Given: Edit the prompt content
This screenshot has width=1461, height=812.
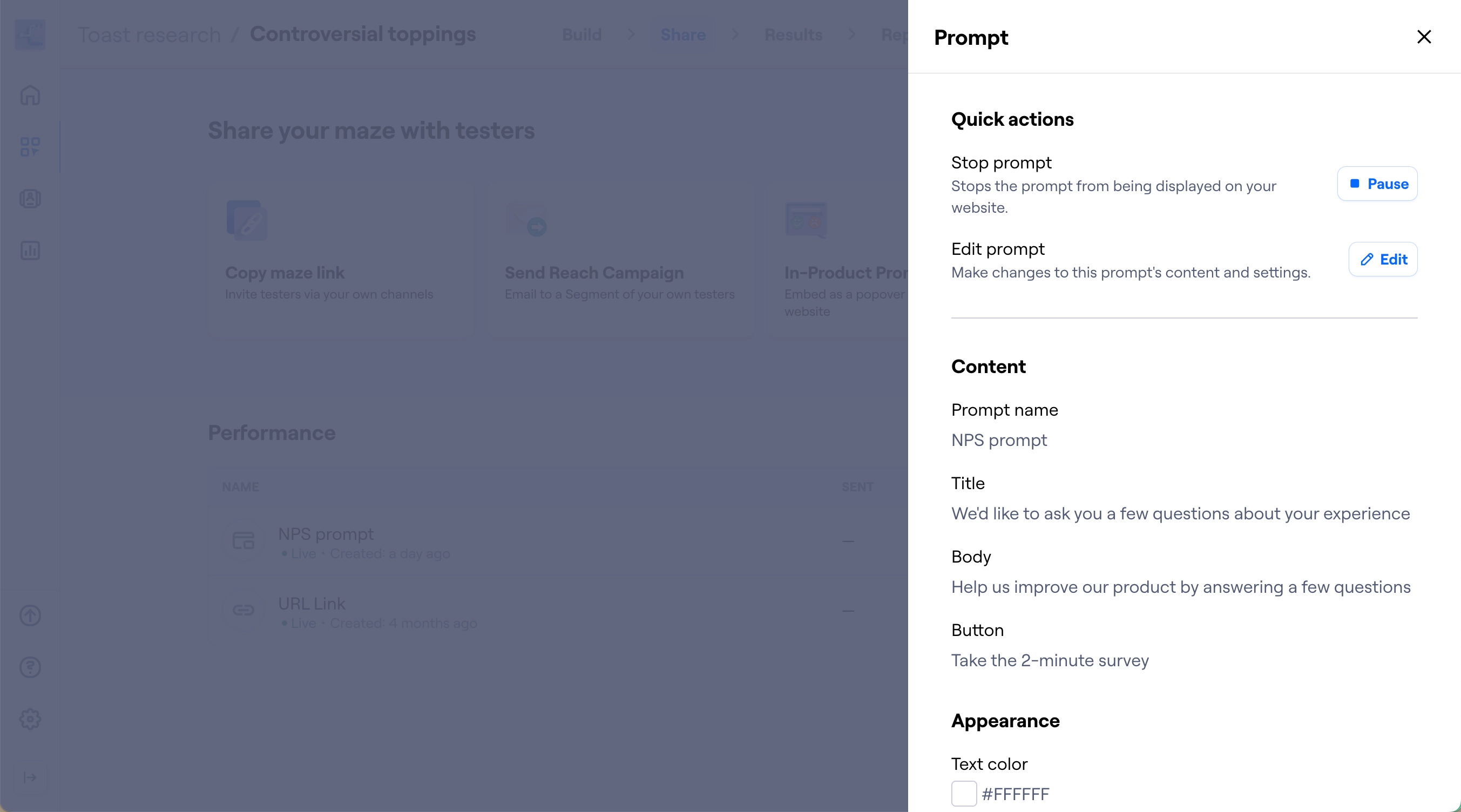Looking at the screenshot, I should click(x=1383, y=259).
